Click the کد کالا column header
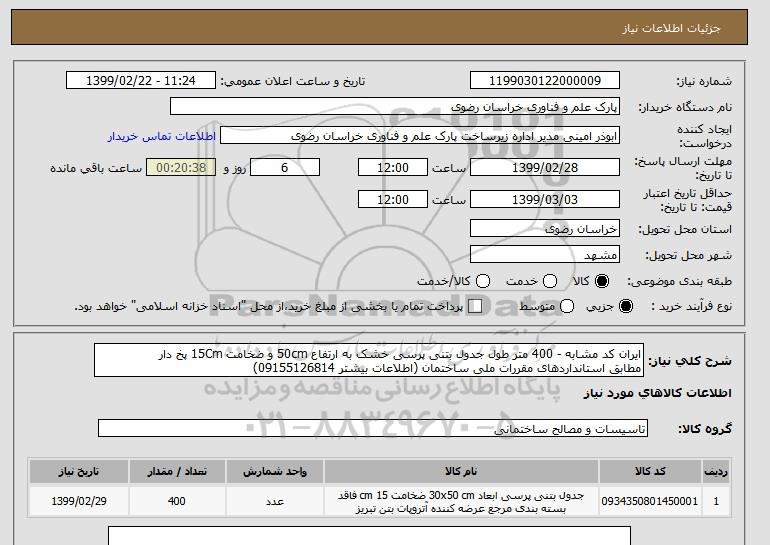The image size is (770, 545). [x=650, y=471]
